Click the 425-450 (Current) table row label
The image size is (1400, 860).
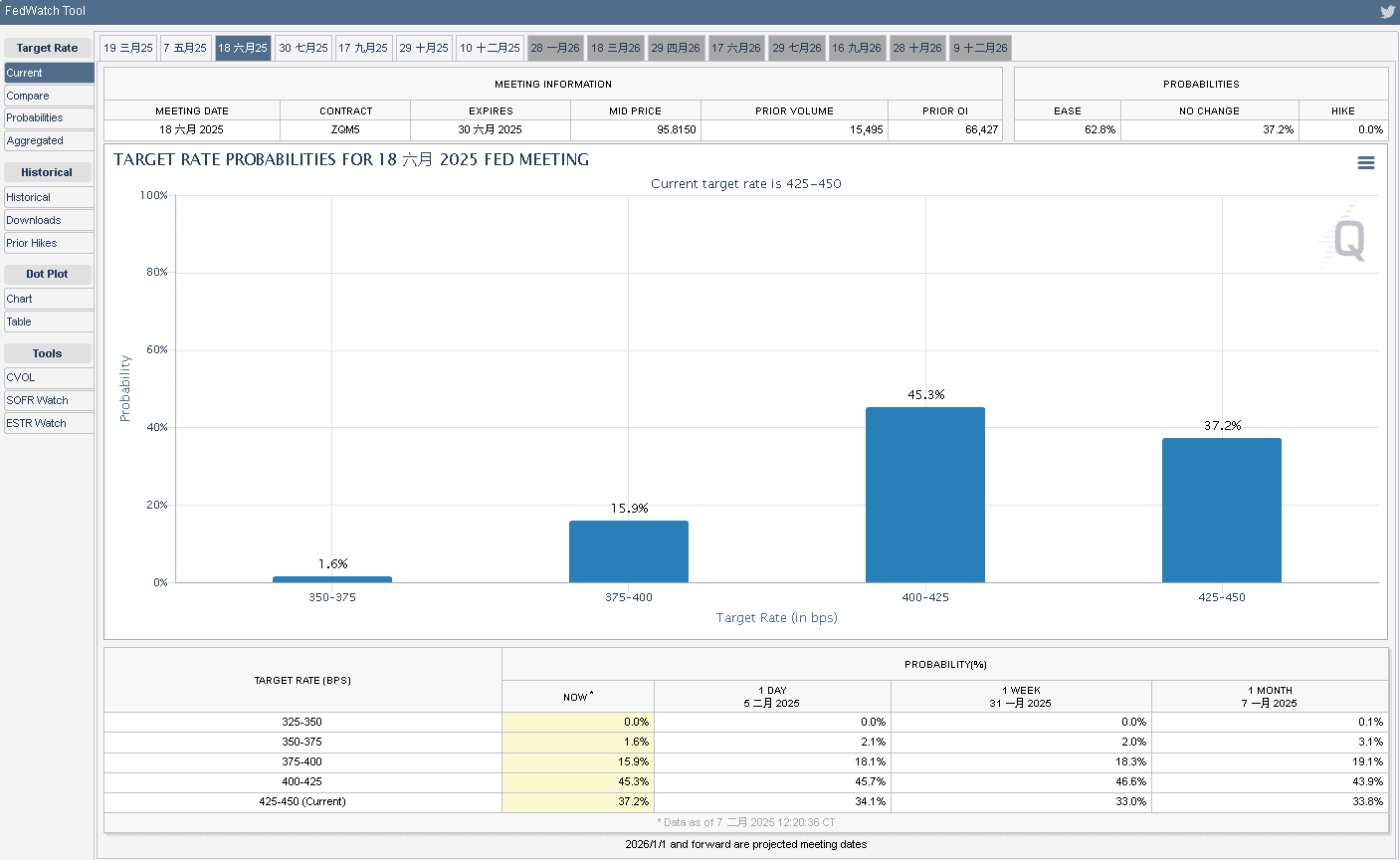(x=302, y=801)
